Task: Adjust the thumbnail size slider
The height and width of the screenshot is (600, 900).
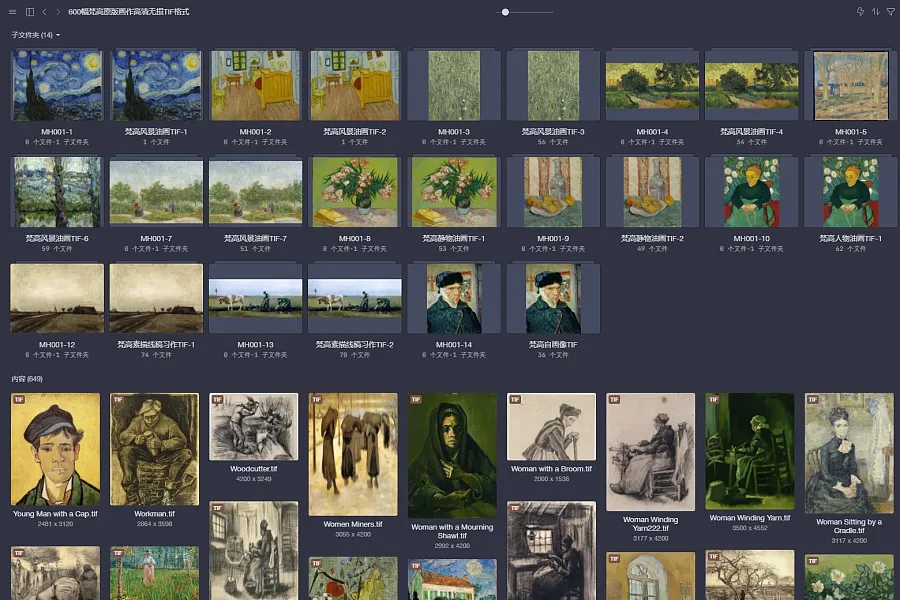Action: coord(505,12)
